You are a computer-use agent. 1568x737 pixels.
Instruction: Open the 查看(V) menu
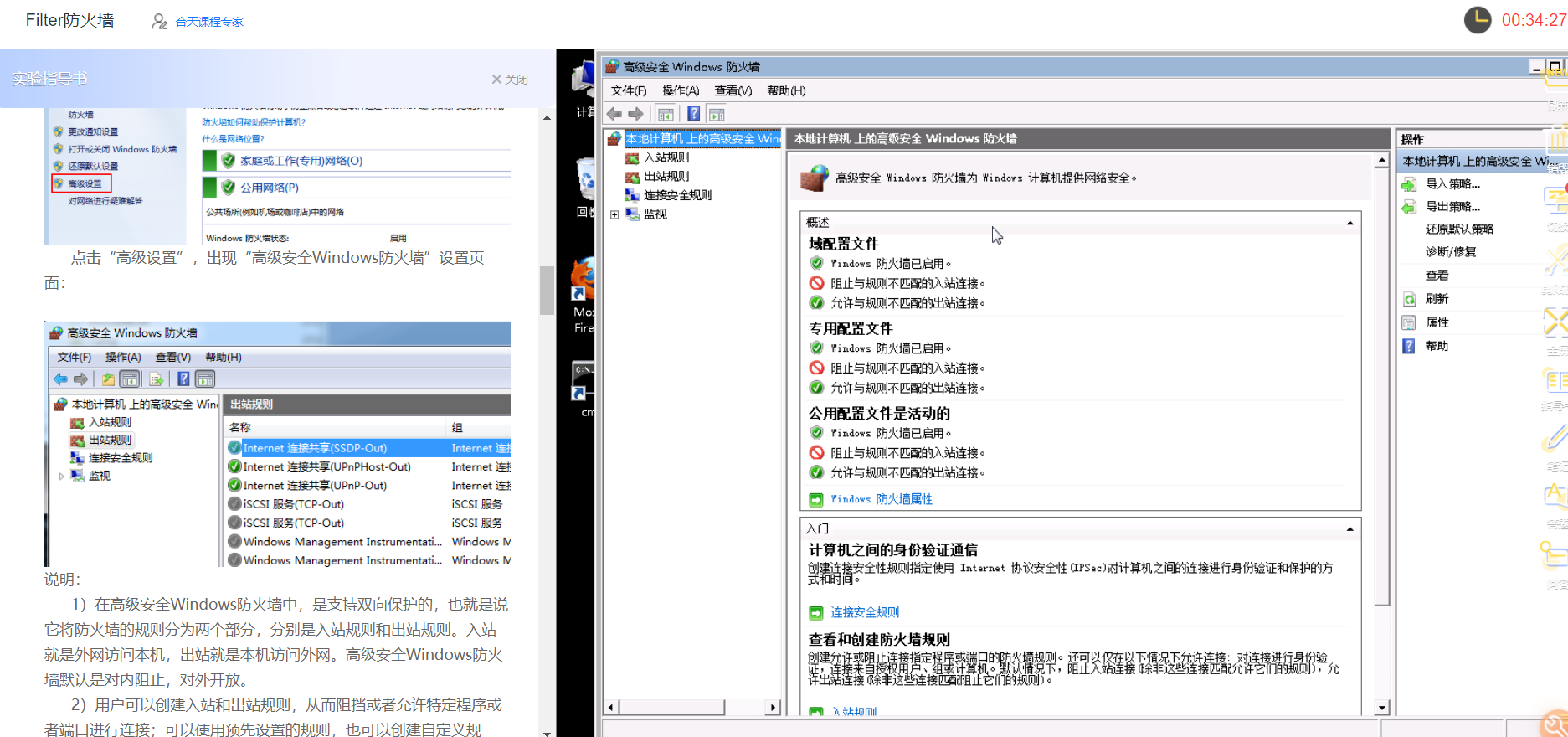click(733, 90)
